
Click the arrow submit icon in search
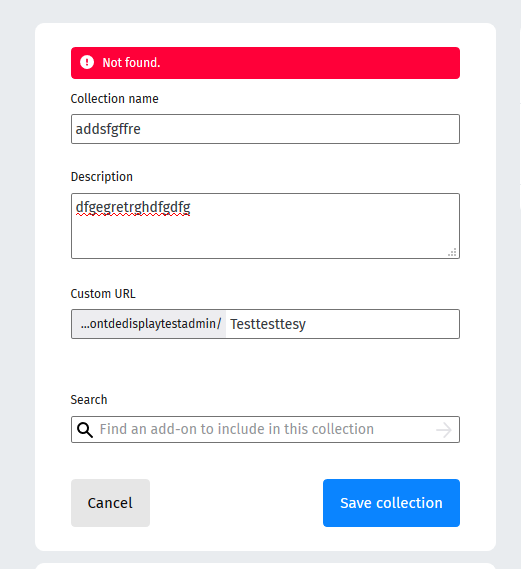point(444,430)
